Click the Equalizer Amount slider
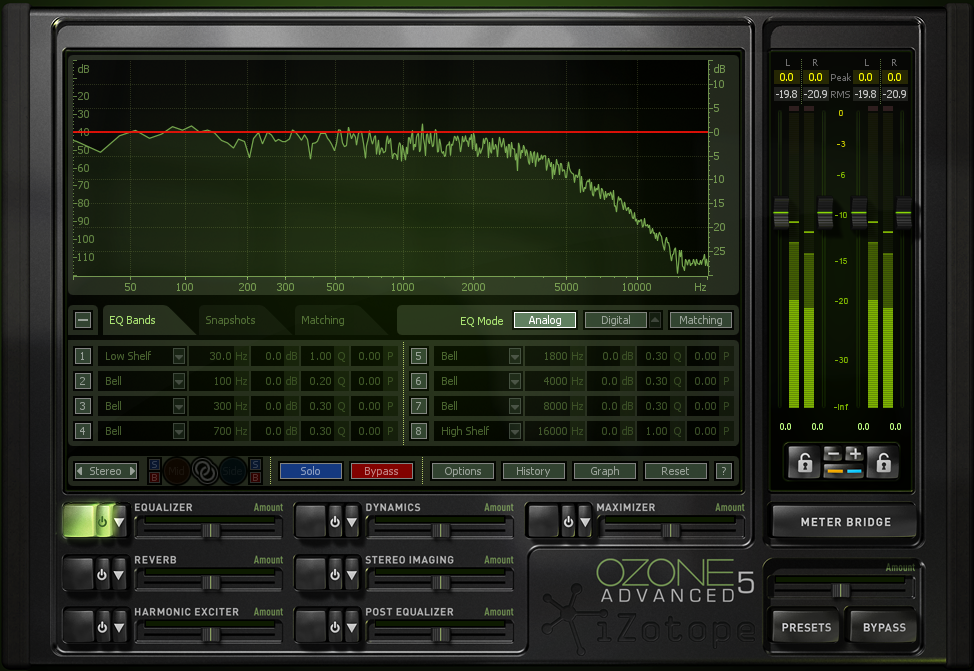This screenshot has height=671, width=974. point(209,530)
